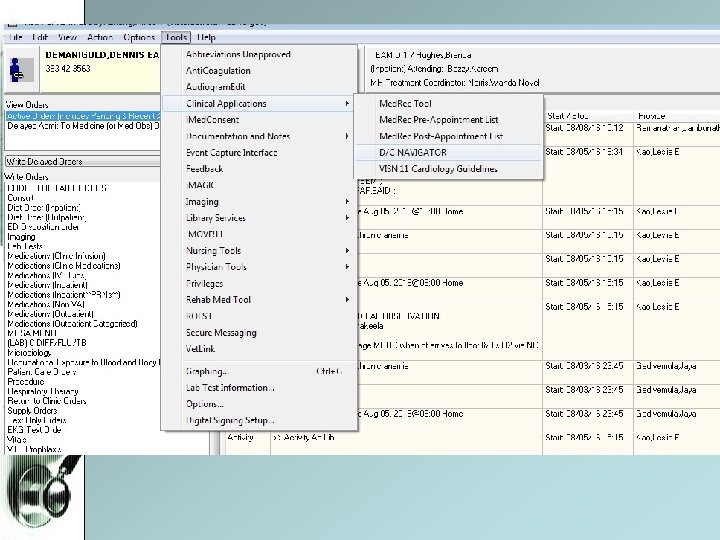Select Medications (Non VA) order type
Viewport: 720px width, 540px height.
pos(46,304)
